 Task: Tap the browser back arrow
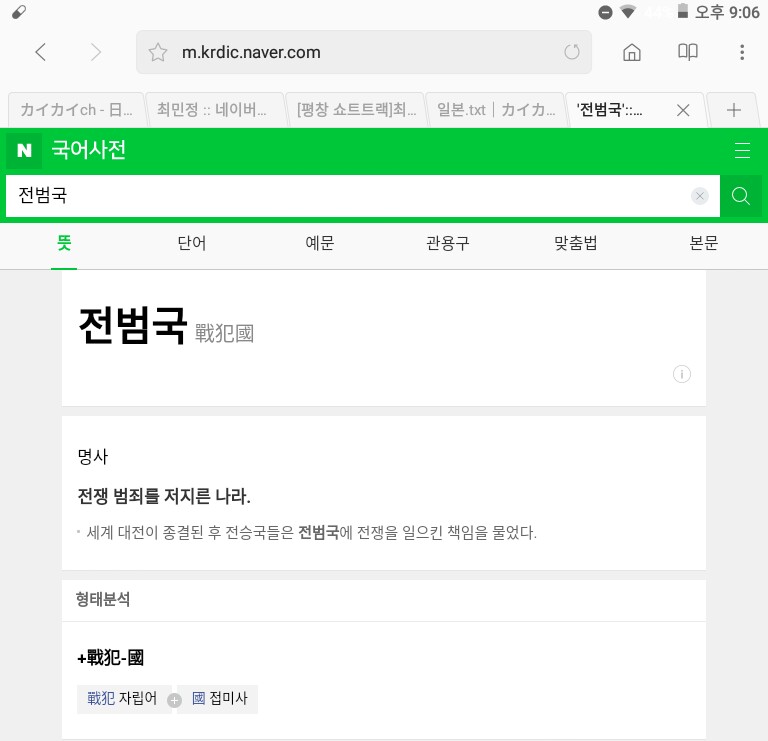[x=41, y=52]
